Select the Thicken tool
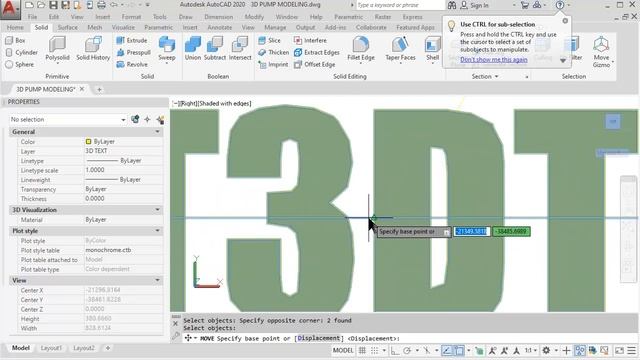The image size is (640, 360). point(273,52)
